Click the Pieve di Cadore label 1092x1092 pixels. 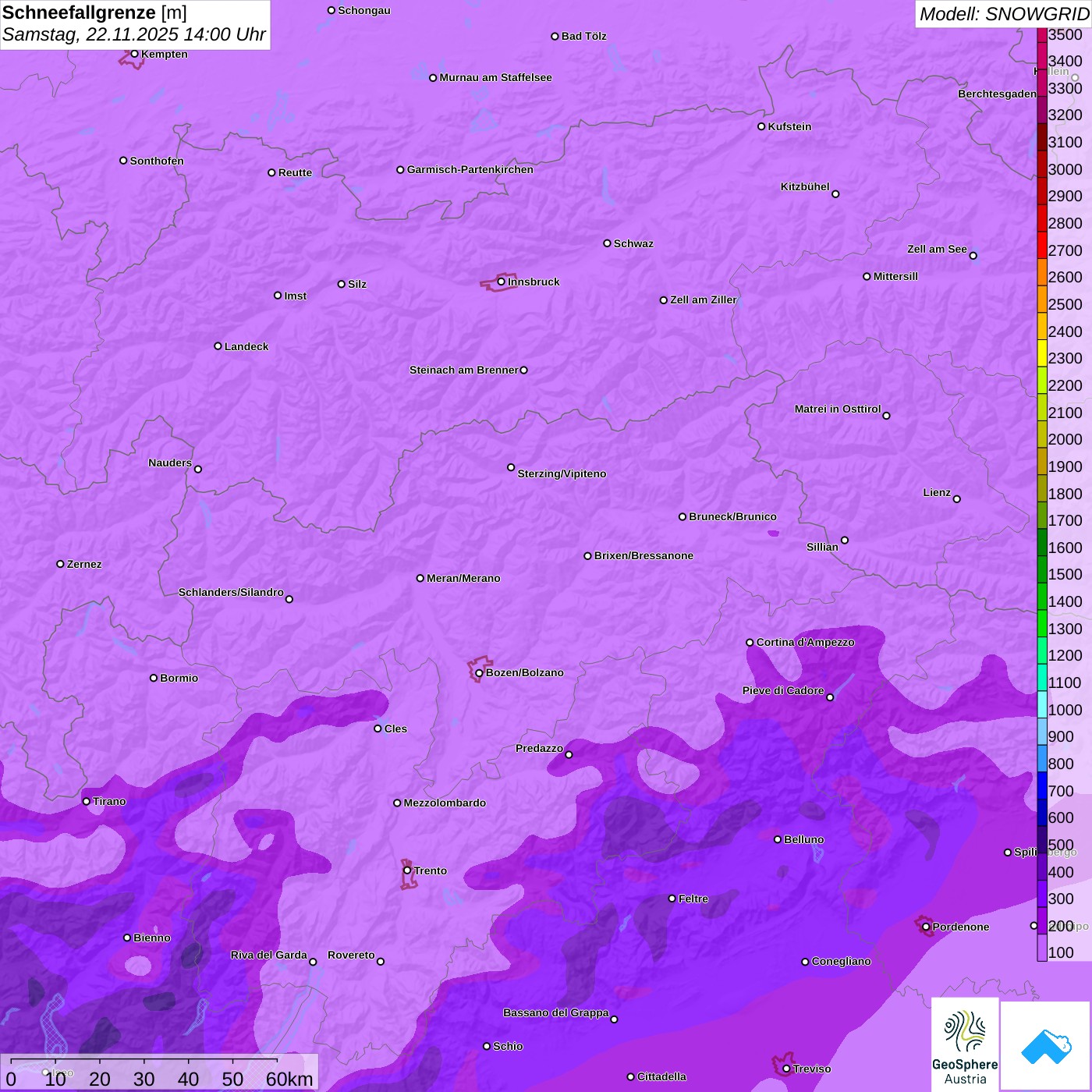coord(783,690)
